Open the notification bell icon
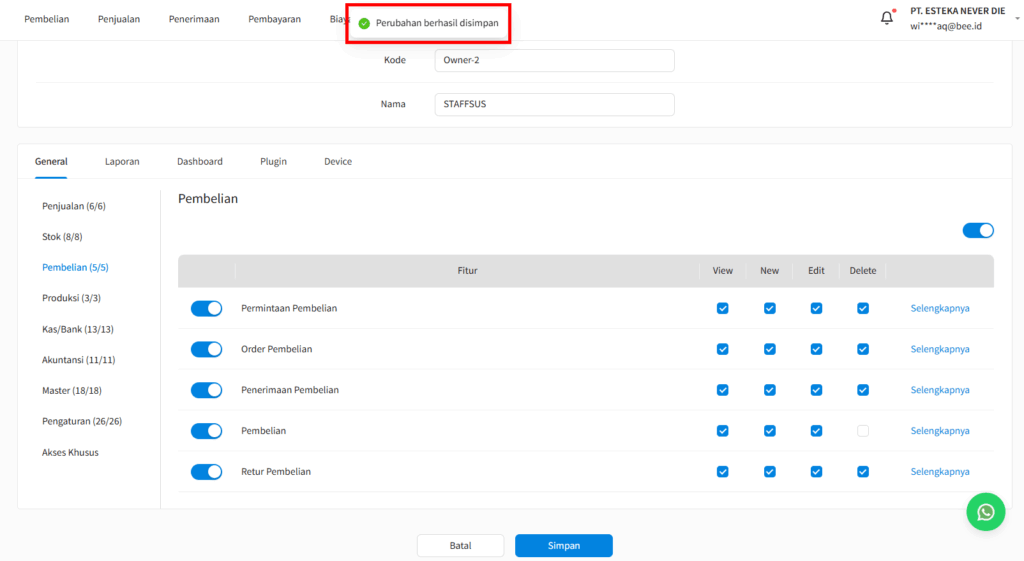Image resolution: width=1024 pixels, height=561 pixels. [x=886, y=18]
